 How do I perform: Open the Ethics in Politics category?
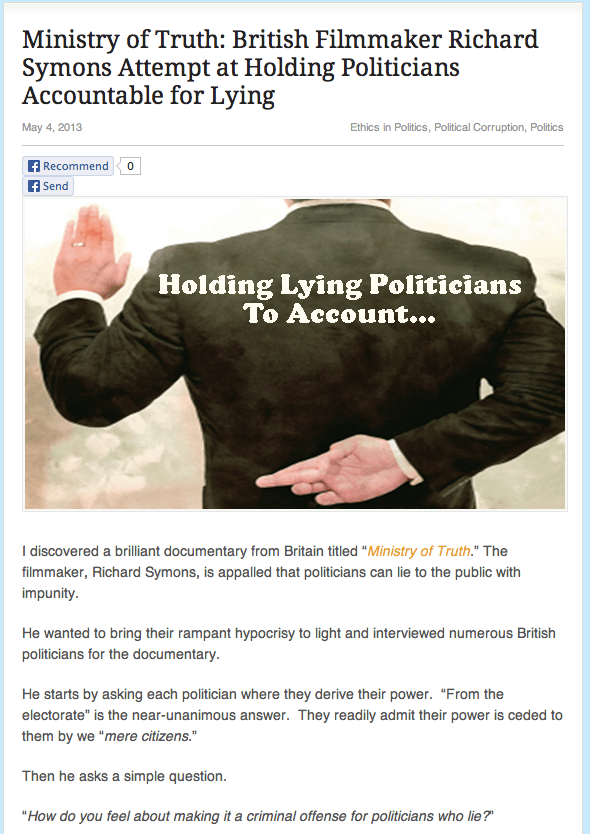click(x=389, y=127)
